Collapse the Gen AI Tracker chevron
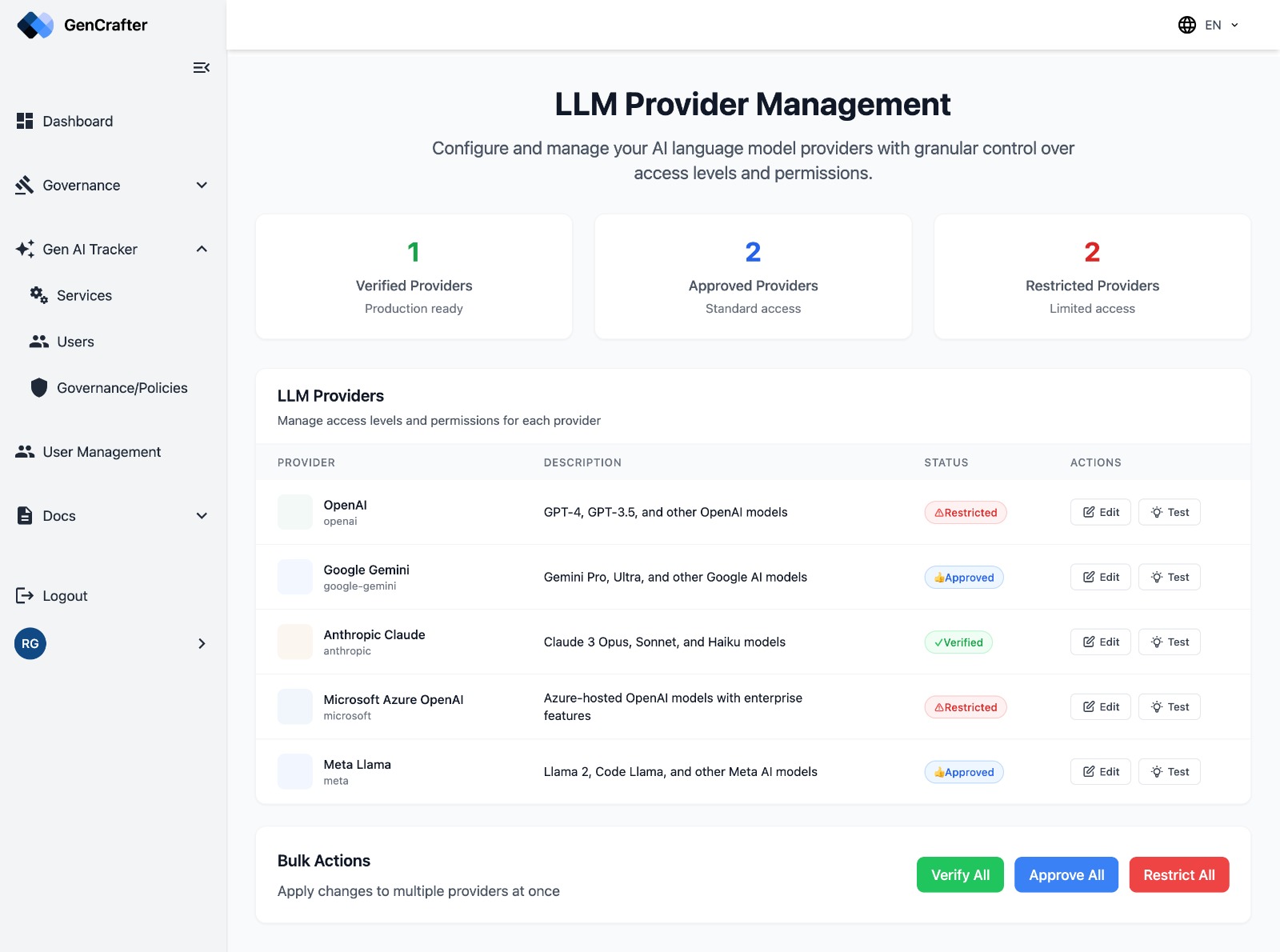This screenshot has height=952, width=1280. tap(202, 249)
